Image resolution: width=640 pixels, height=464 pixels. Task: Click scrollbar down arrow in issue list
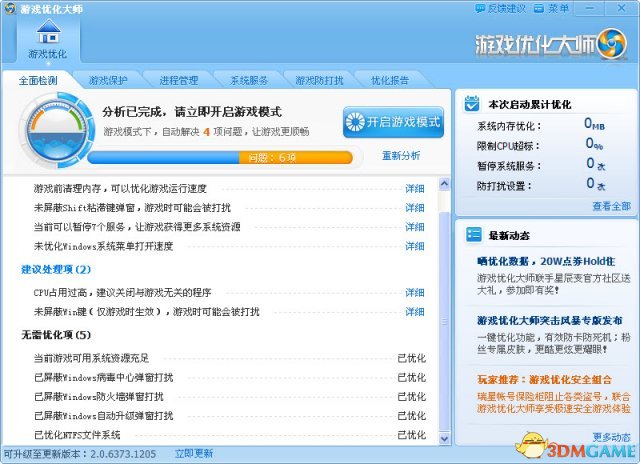444,439
